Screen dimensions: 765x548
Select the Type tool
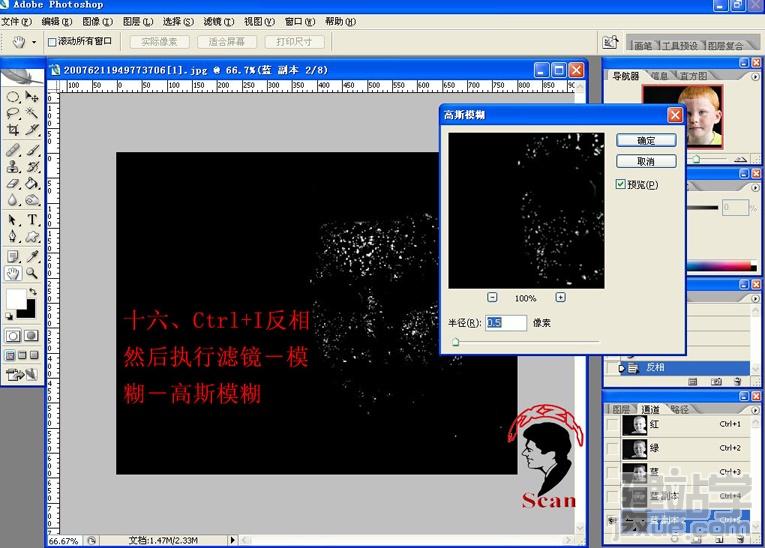click(x=31, y=220)
